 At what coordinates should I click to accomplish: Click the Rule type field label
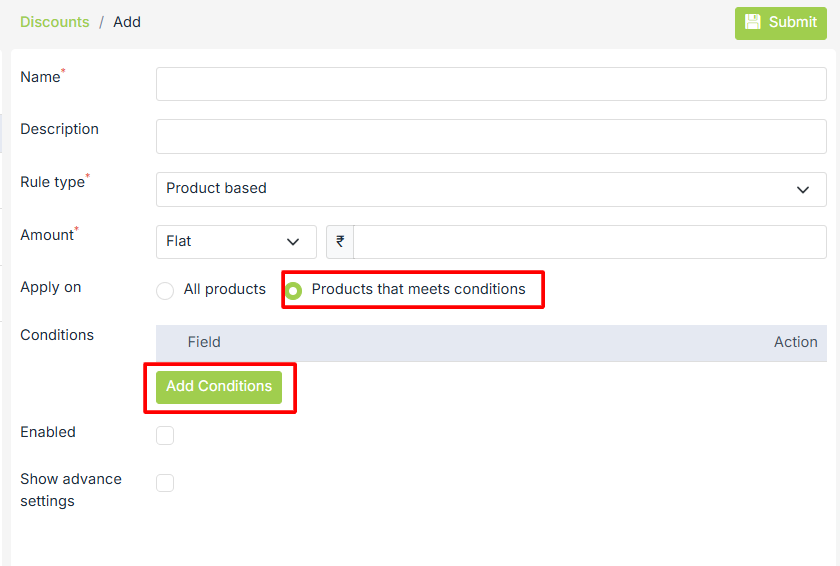pos(53,182)
